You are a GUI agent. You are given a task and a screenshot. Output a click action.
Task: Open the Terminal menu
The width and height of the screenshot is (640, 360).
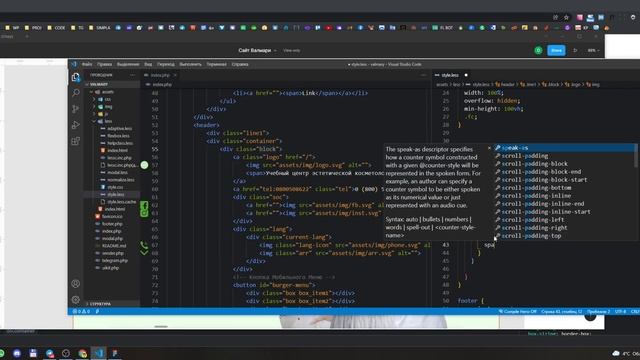(x=216, y=64)
